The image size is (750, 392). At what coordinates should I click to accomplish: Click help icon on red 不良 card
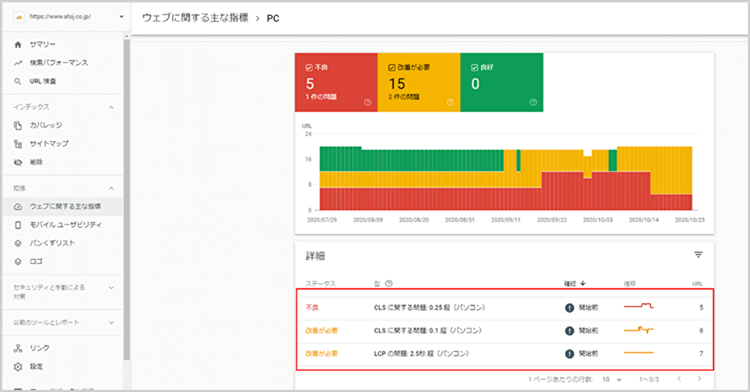point(367,102)
